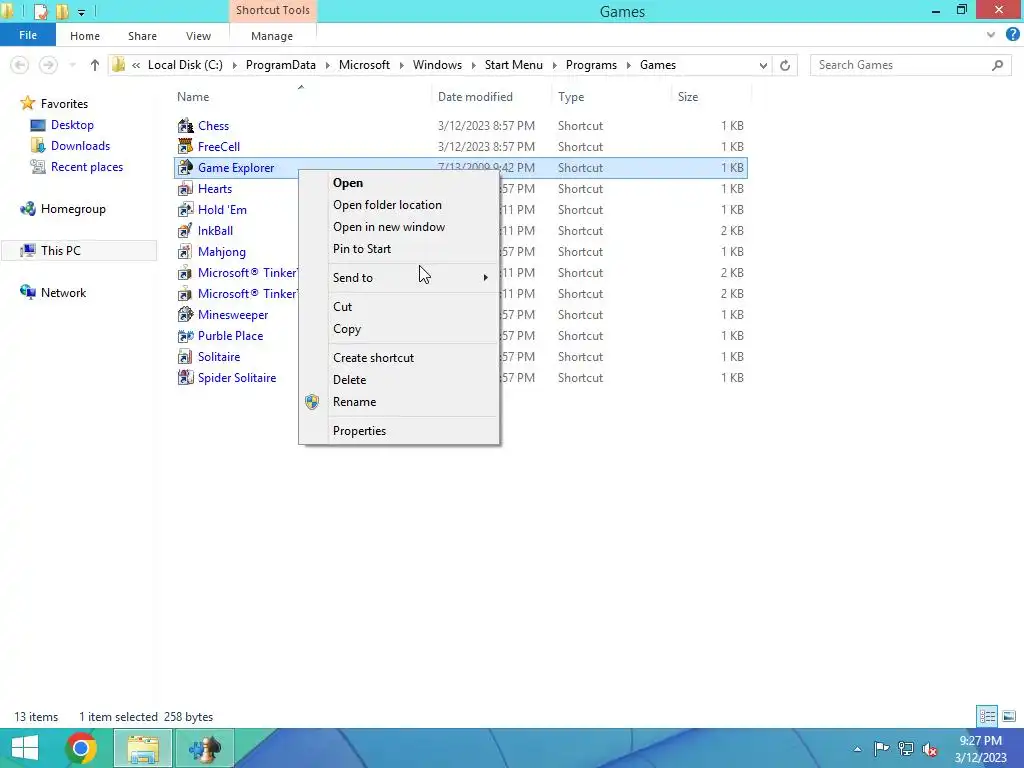Click the InkBall shortcut icon
The height and width of the screenshot is (768, 1024).
click(185, 231)
